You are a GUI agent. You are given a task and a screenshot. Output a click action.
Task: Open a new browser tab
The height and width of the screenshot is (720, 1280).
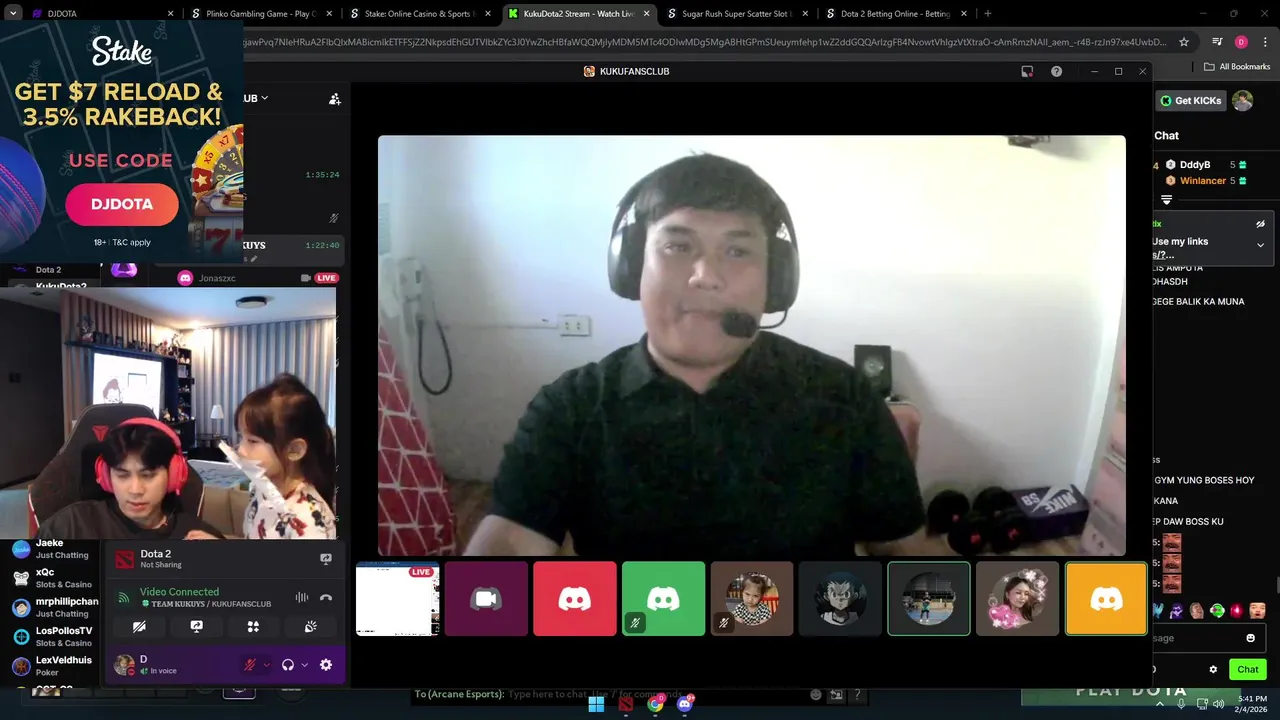(x=987, y=14)
